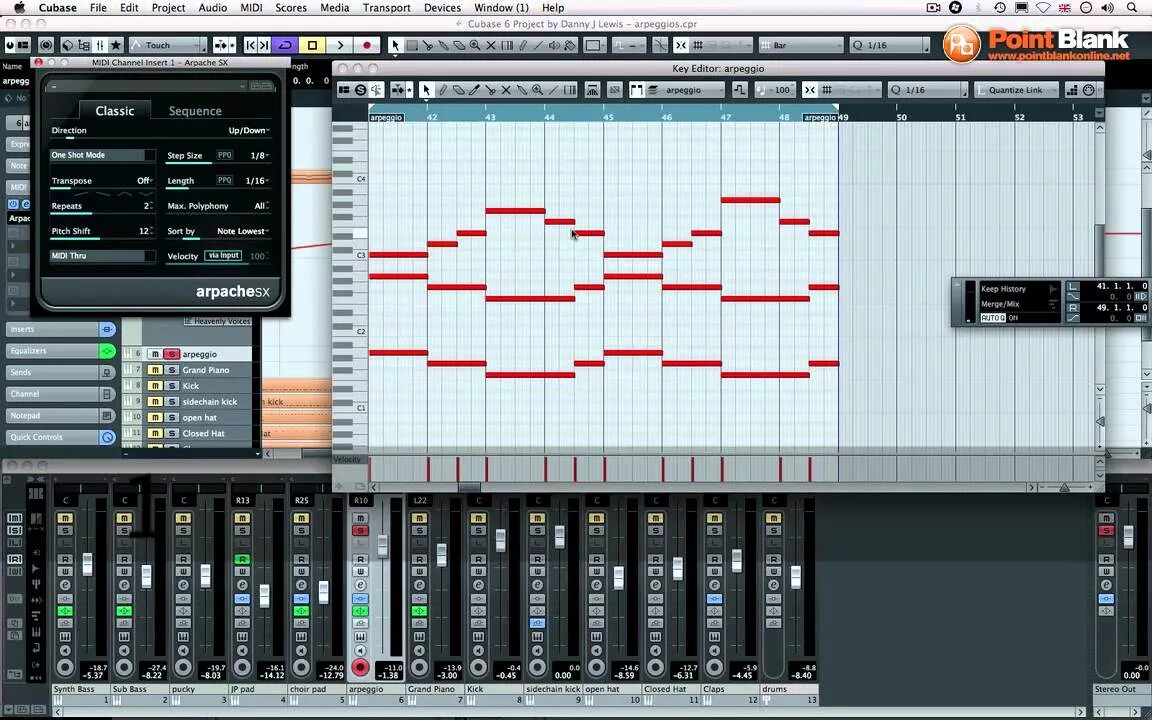This screenshot has height=720, width=1152.
Task: Select the Erase tool in Key Editor toolbar
Action: tap(458, 90)
